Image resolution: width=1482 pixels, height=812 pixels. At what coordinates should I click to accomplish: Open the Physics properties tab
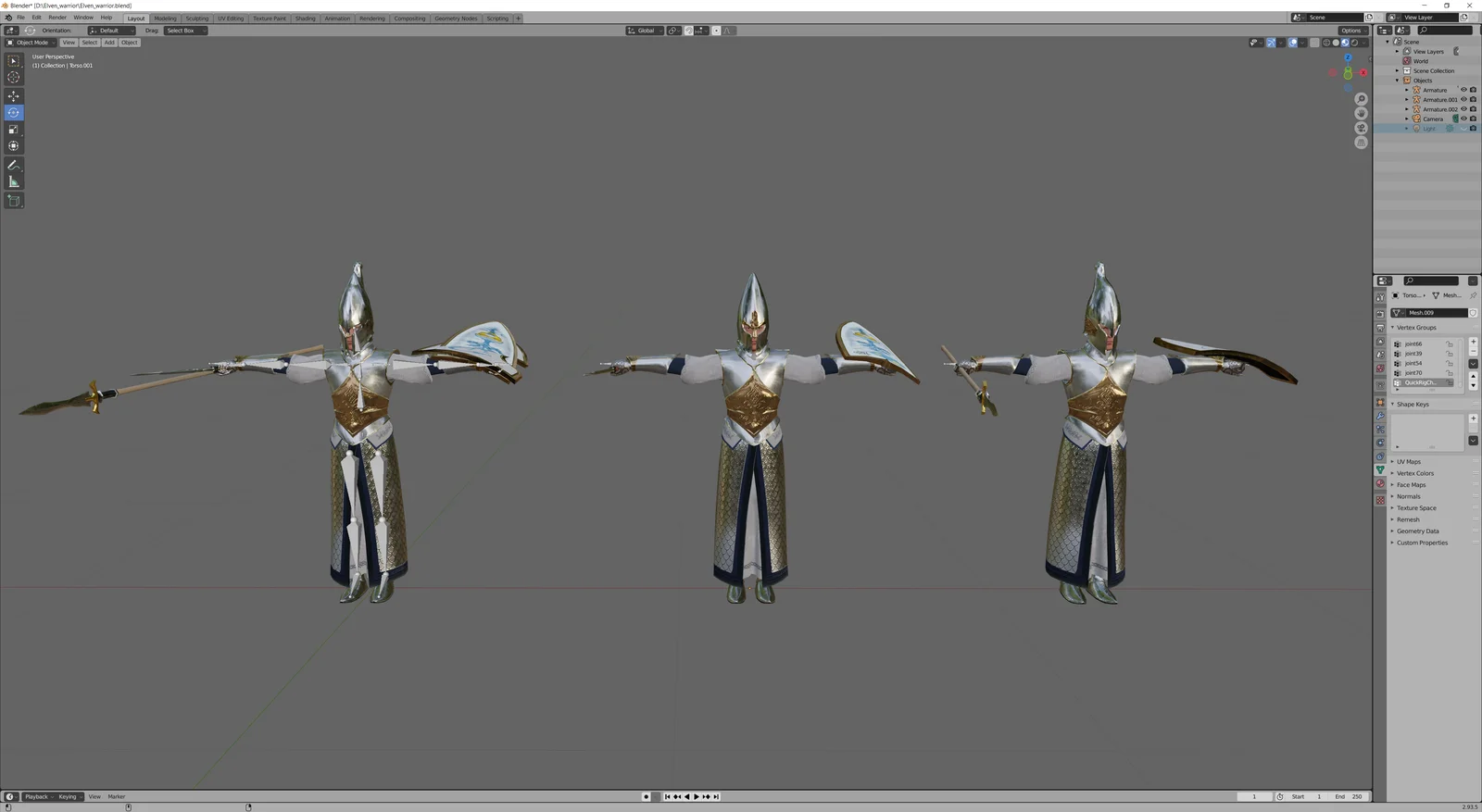point(1380,443)
